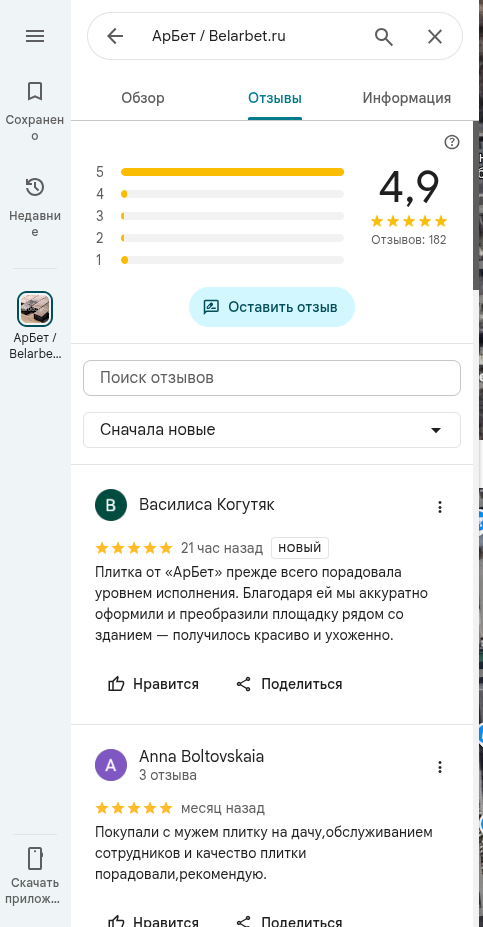The image size is (483, 927).
Task: Open Василиса Когутяк profile name
Action: tap(206, 505)
